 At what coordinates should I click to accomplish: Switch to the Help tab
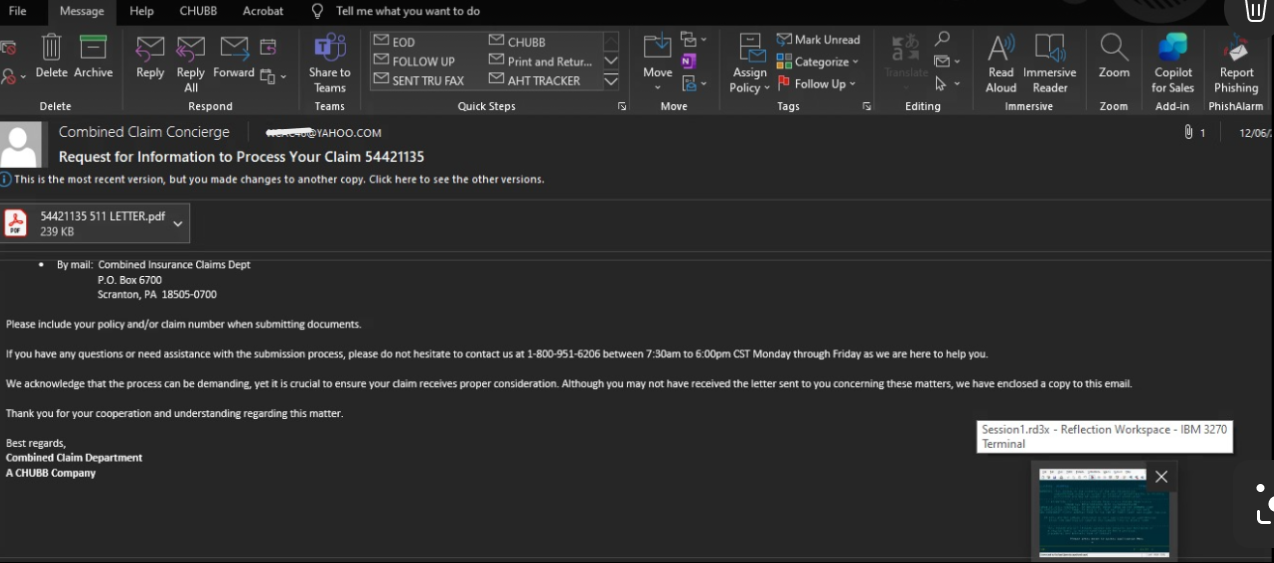pyautogui.click(x=142, y=11)
